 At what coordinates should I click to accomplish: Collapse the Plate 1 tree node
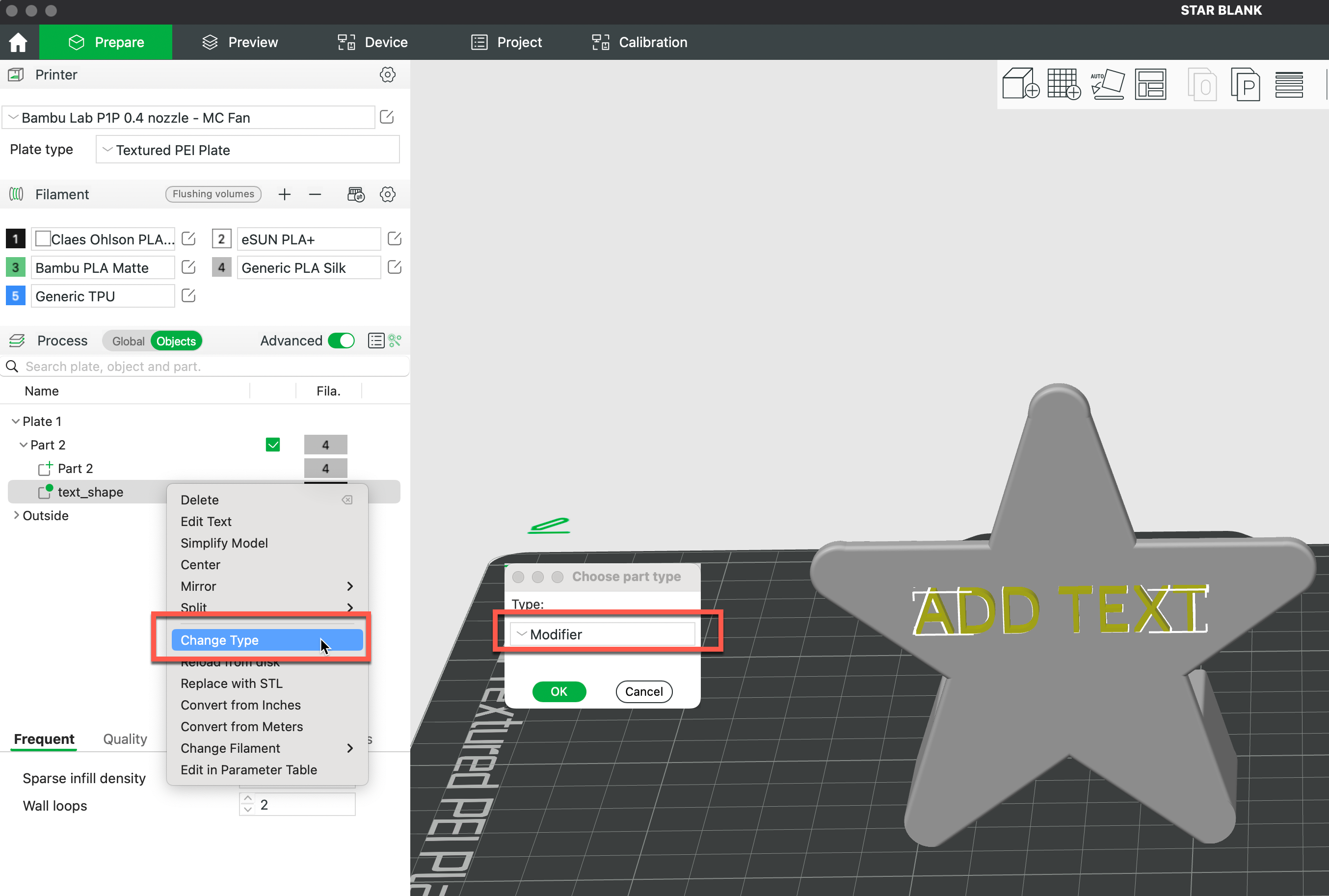pyautogui.click(x=15, y=421)
